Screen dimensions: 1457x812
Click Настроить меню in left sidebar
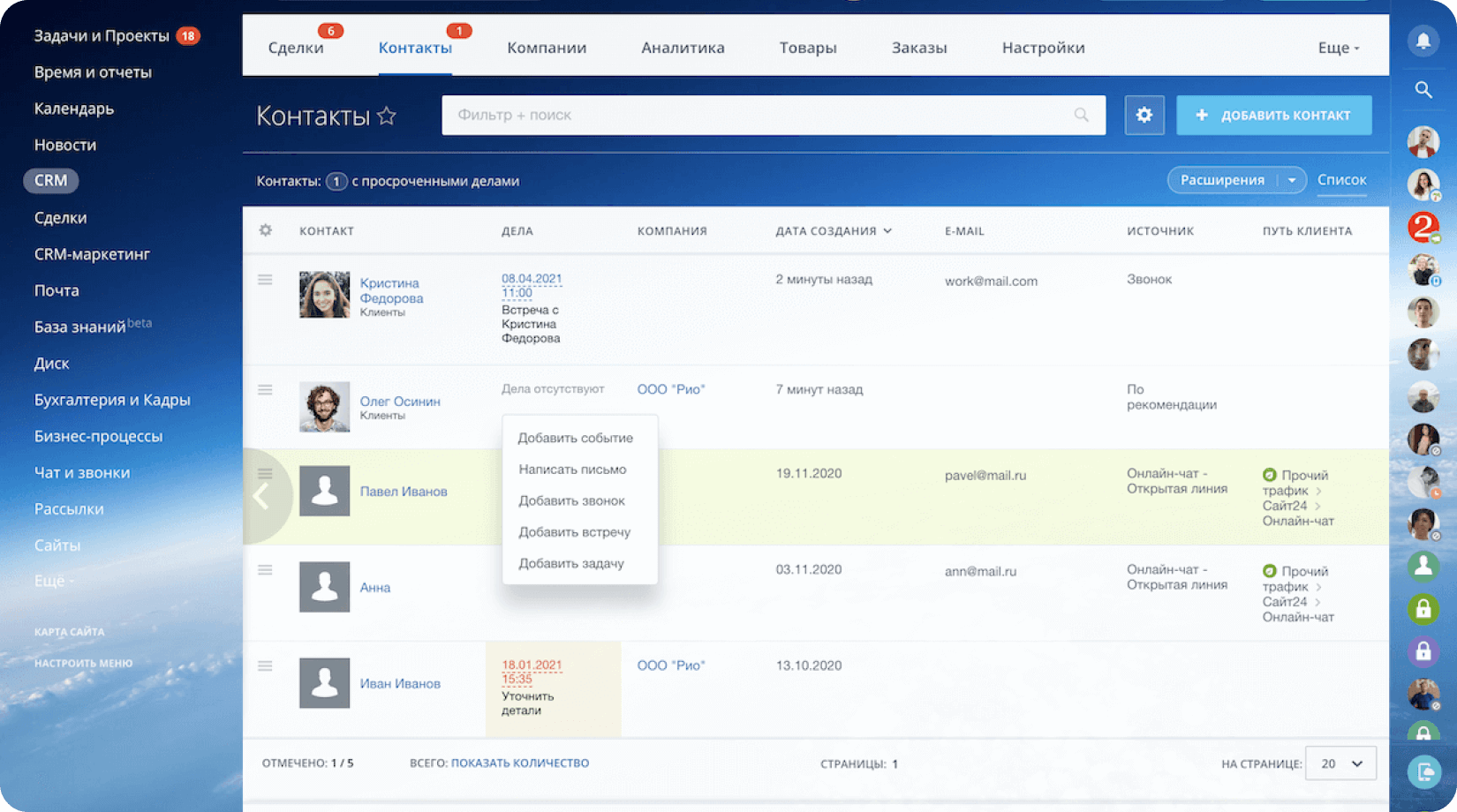pyautogui.click(x=83, y=663)
